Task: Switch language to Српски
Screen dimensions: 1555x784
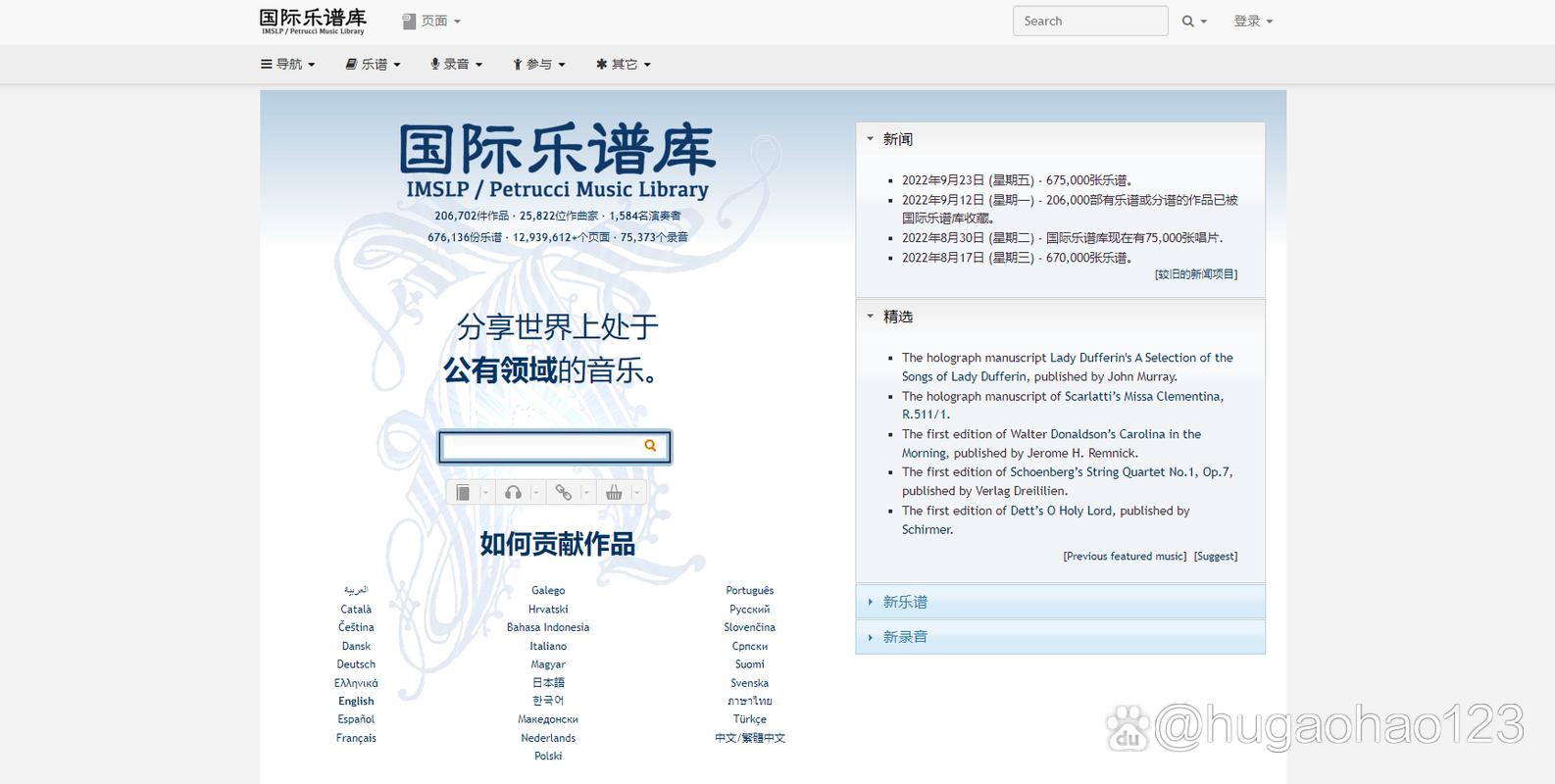Action: pyautogui.click(x=750, y=646)
